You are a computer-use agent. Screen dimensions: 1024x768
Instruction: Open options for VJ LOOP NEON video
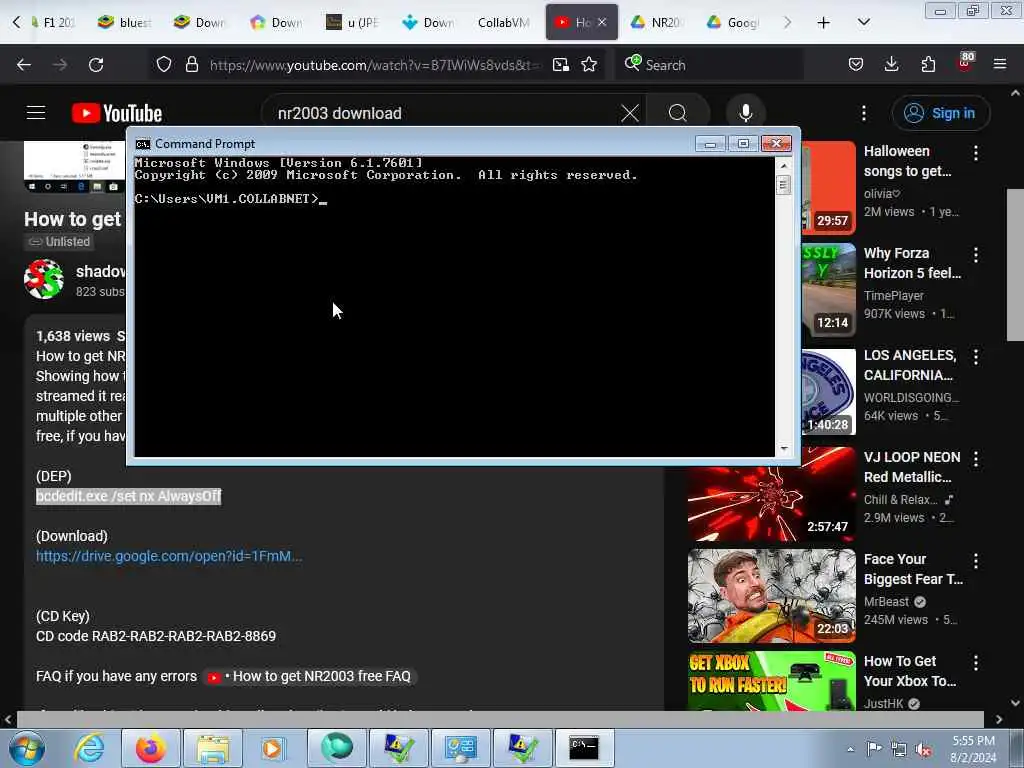point(976,459)
